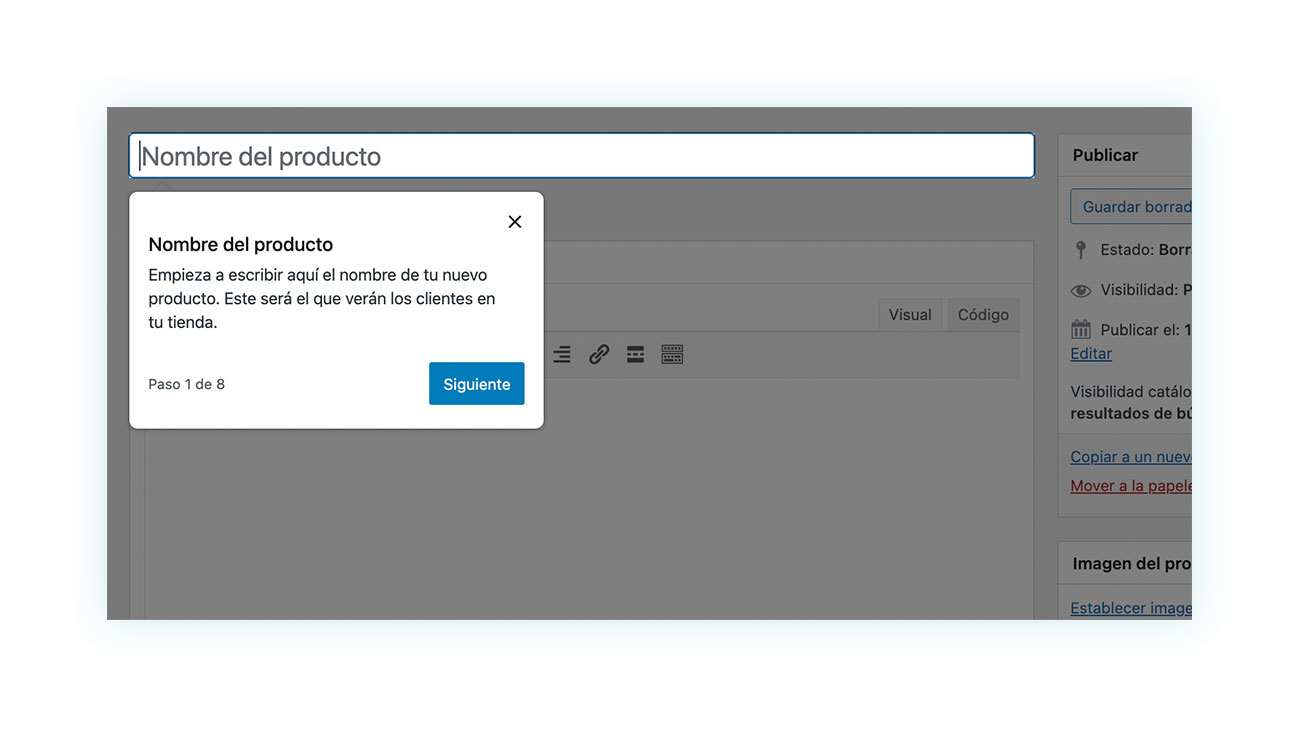Insert Read More tag icon

[635, 354]
